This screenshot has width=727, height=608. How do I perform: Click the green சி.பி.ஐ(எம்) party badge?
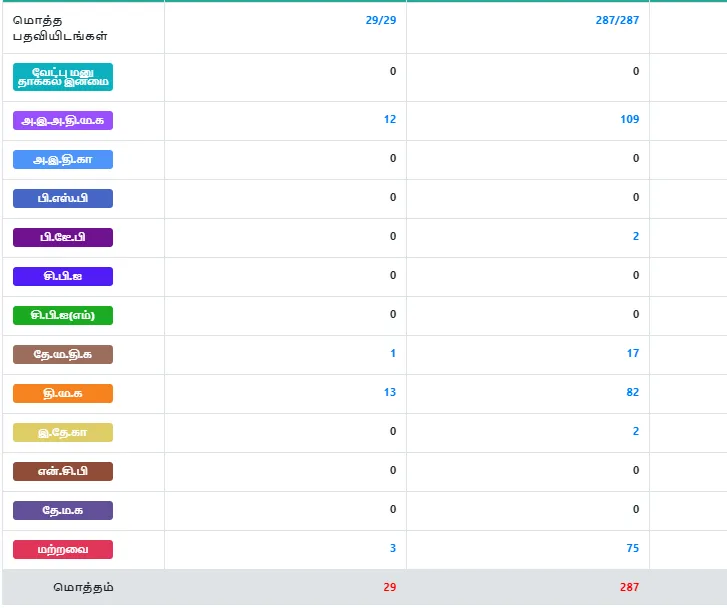63,315
